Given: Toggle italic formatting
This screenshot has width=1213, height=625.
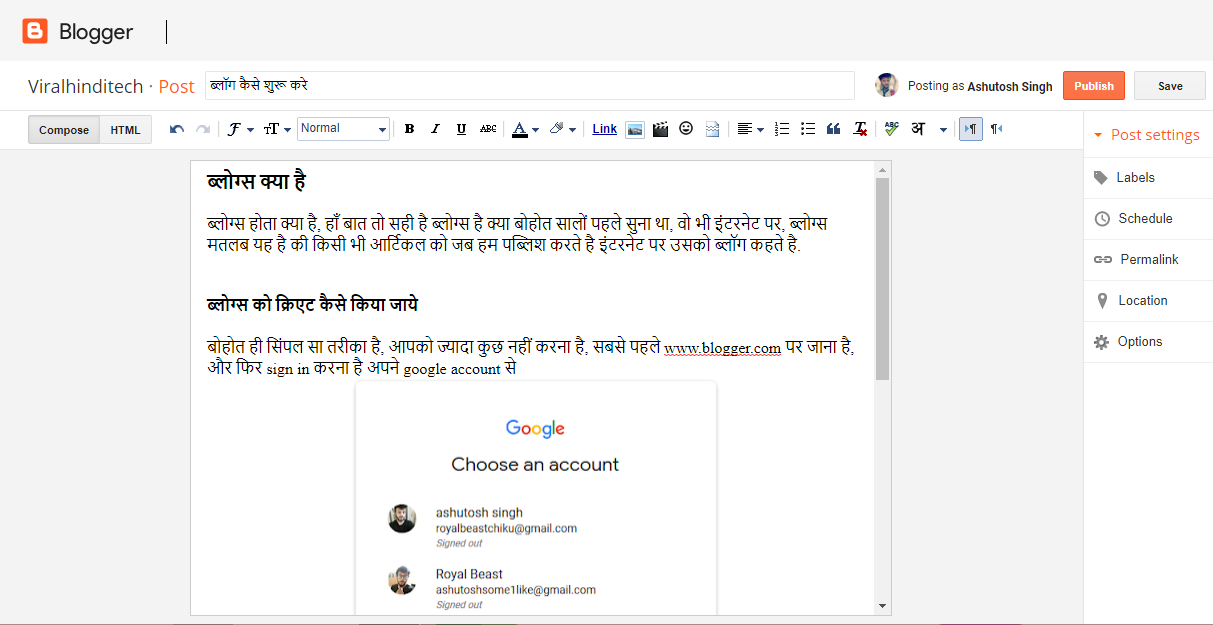Looking at the screenshot, I should coord(435,129).
